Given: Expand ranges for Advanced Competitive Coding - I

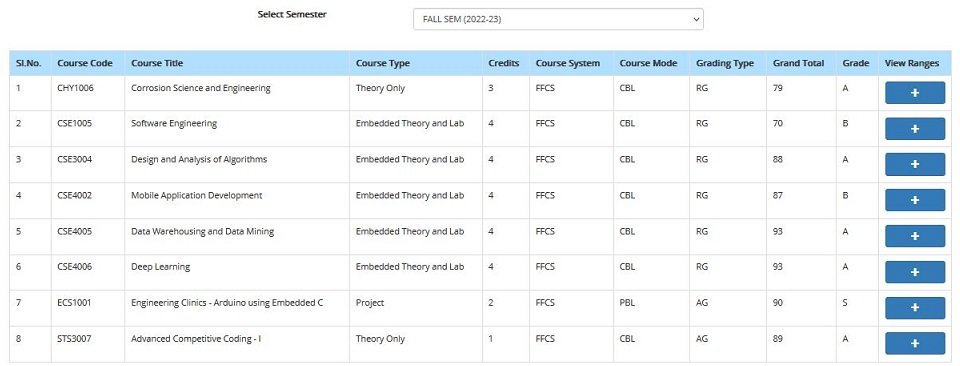Looking at the screenshot, I should pyautogui.click(x=915, y=344).
